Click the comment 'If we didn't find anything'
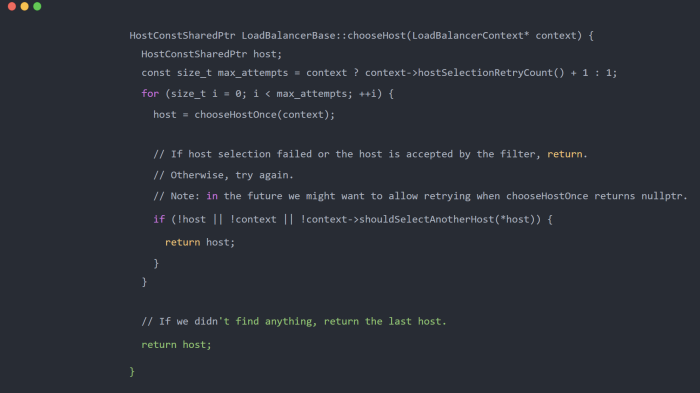Viewport: 700px width, 393px height. (238, 322)
